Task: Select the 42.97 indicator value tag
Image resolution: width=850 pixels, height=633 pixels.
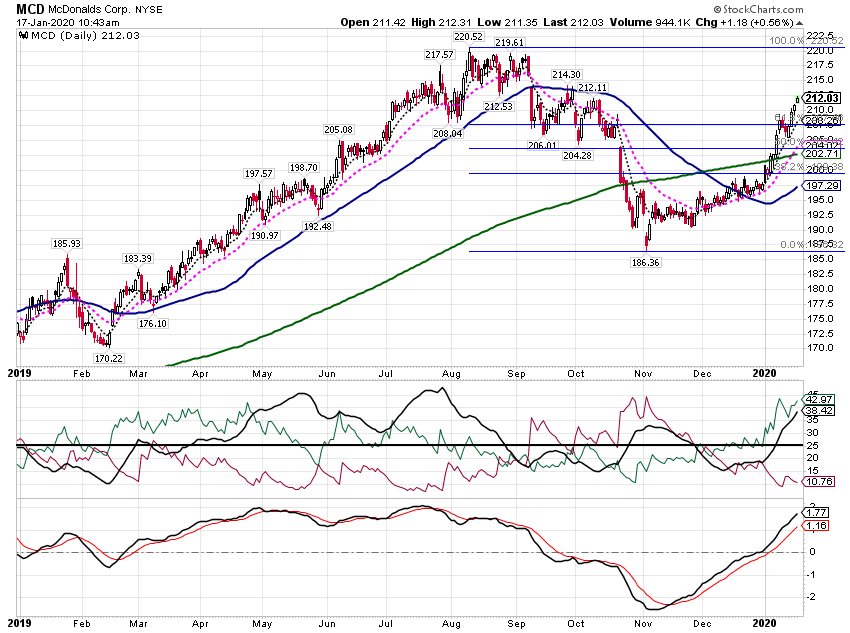Action: tap(819, 400)
